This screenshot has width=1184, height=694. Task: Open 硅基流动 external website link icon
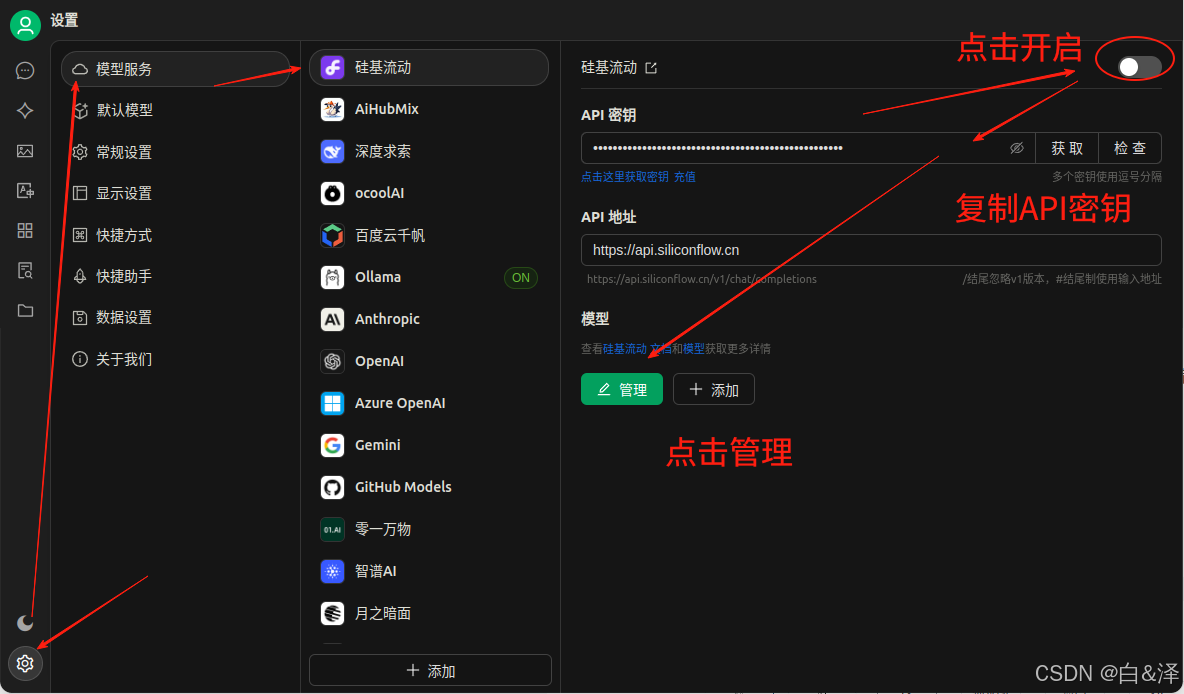[x=651, y=68]
